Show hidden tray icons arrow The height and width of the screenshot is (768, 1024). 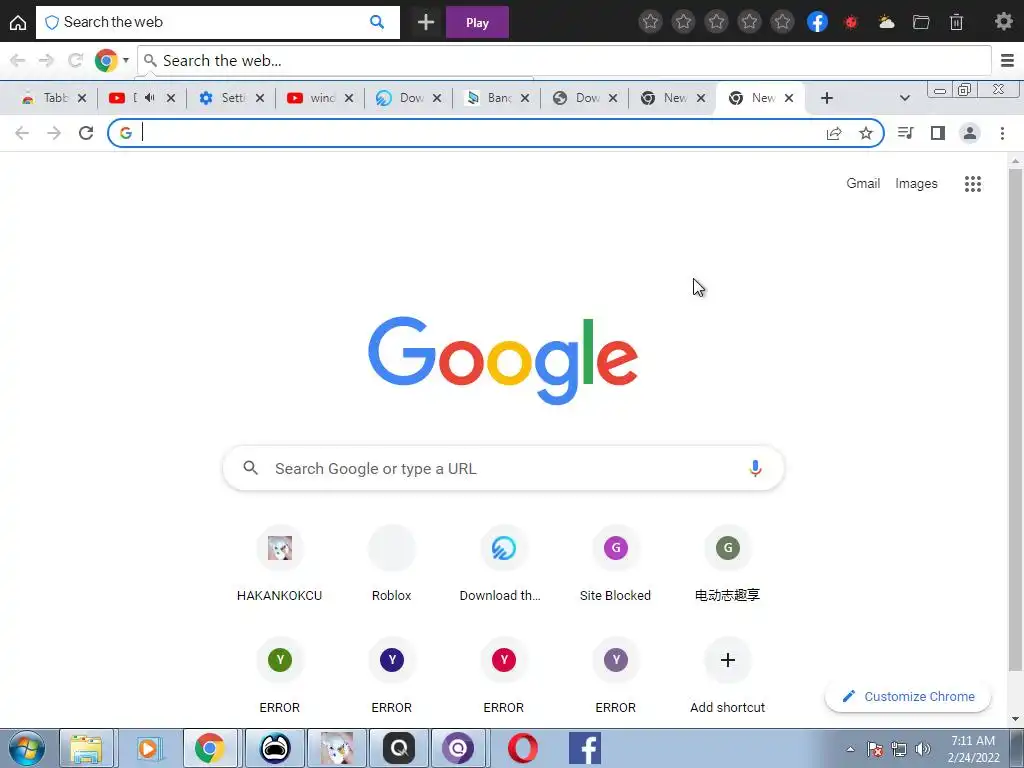pyautogui.click(x=850, y=749)
